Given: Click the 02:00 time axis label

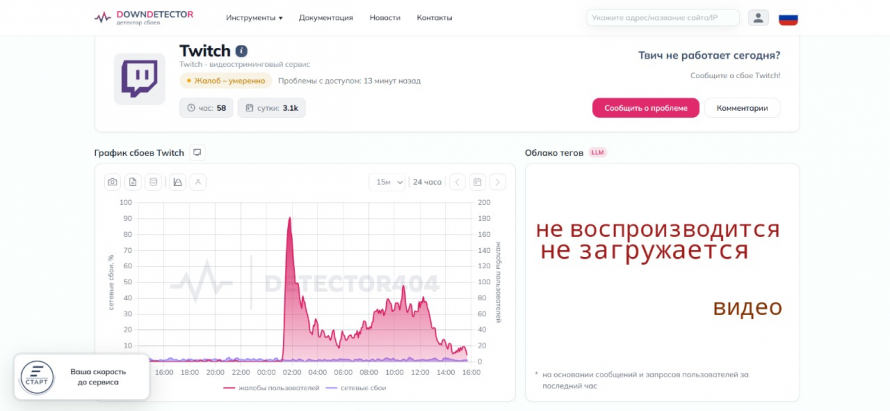Looking at the screenshot, I should tap(292, 372).
